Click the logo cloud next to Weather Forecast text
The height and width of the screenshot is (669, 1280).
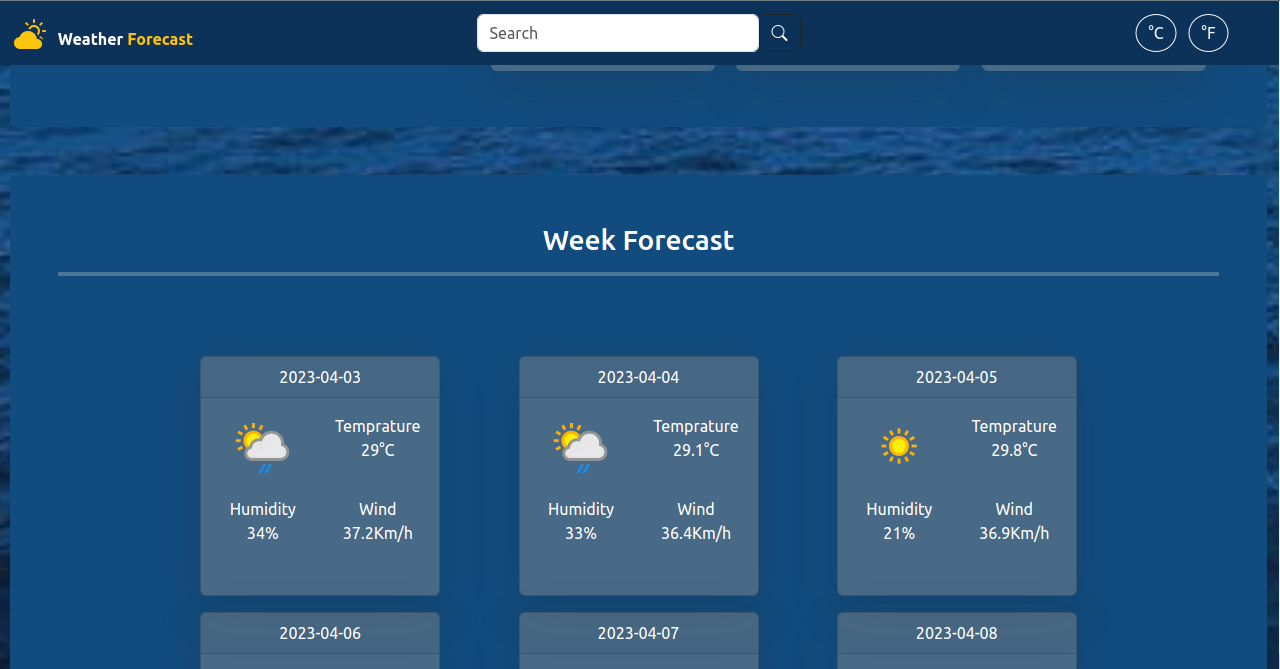(30, 33)
